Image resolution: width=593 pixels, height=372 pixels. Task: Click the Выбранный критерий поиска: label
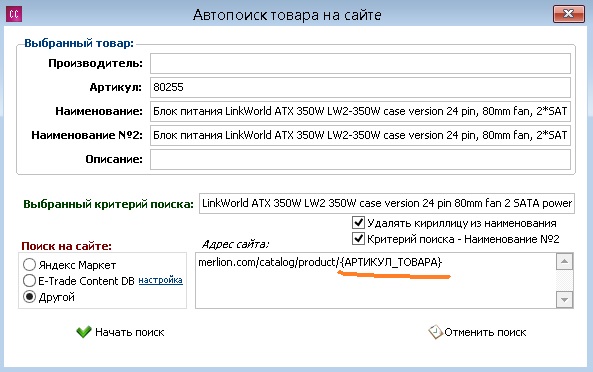click(x=109, y=204)
